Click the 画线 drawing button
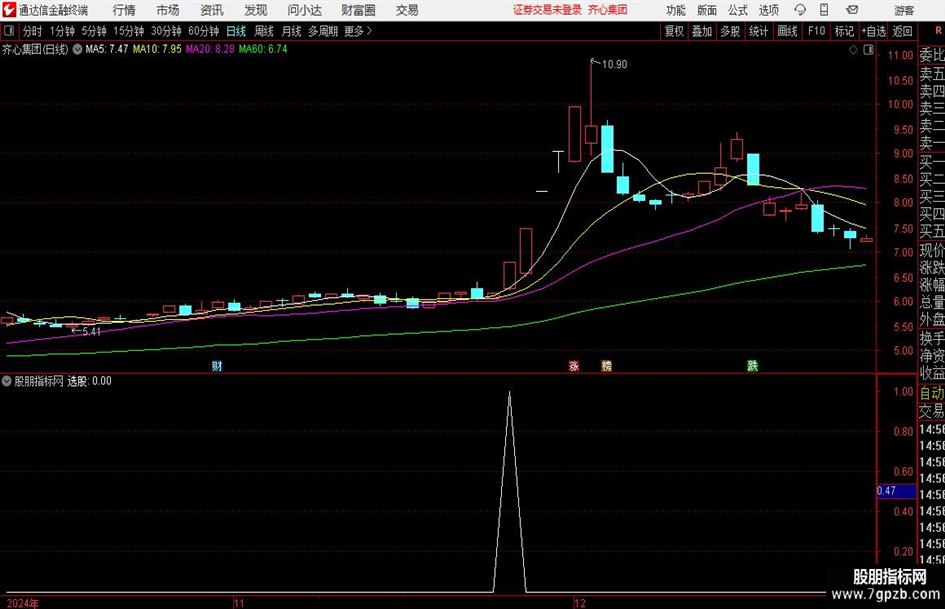This screenshot has width=945, height=609. coord(787,31)
